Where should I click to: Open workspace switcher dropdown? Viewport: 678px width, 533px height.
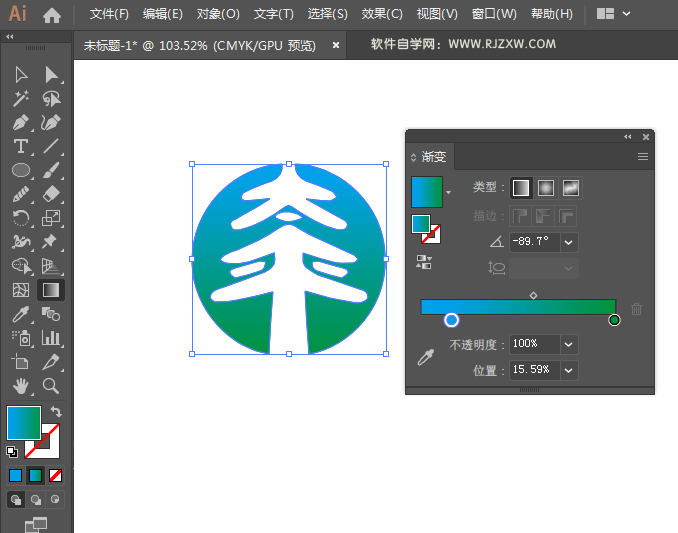pyautogui.click(x=626, y=14)
